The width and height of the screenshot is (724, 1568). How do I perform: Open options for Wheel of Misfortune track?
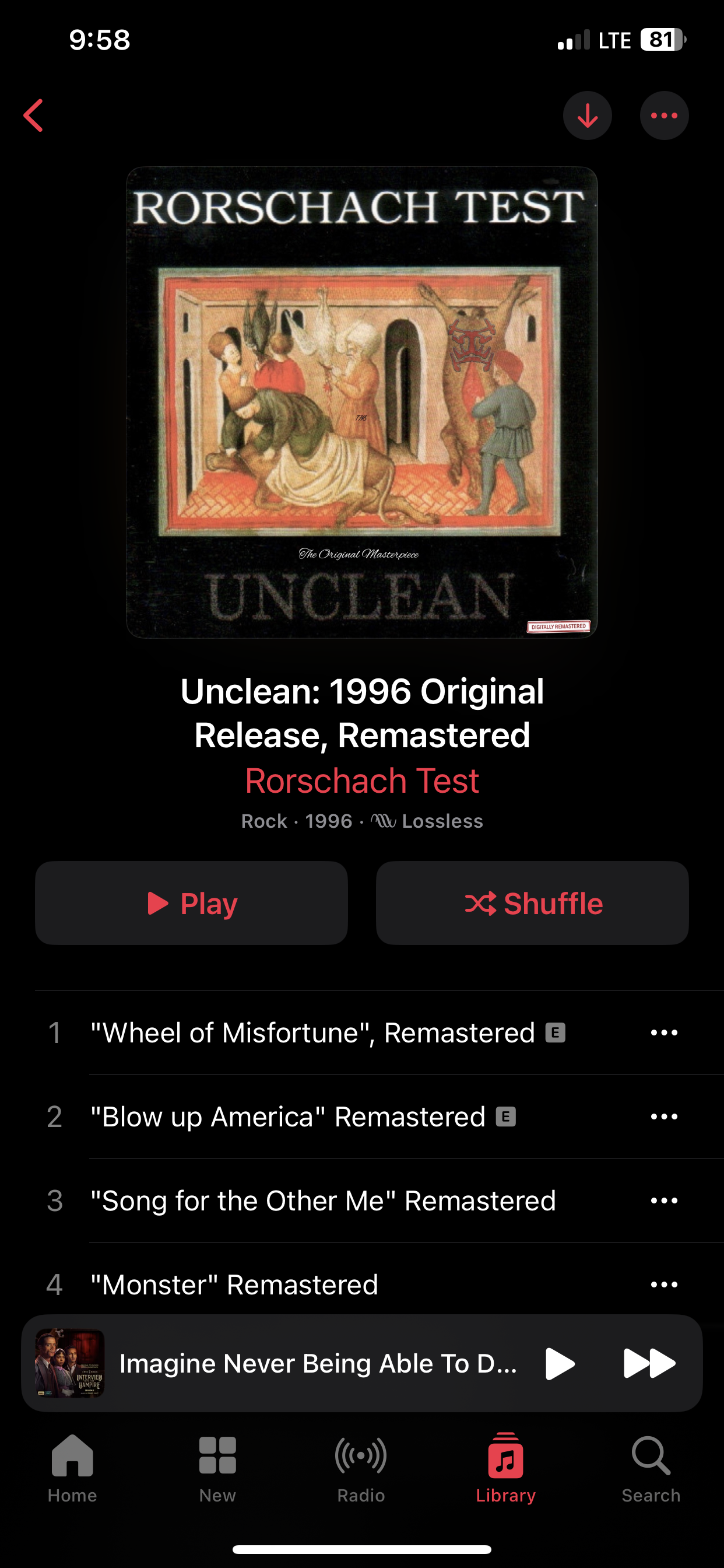click(664, 1033)
